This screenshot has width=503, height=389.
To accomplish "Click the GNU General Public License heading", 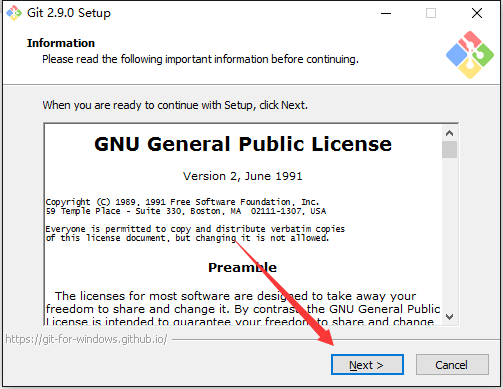I will 243,144.
